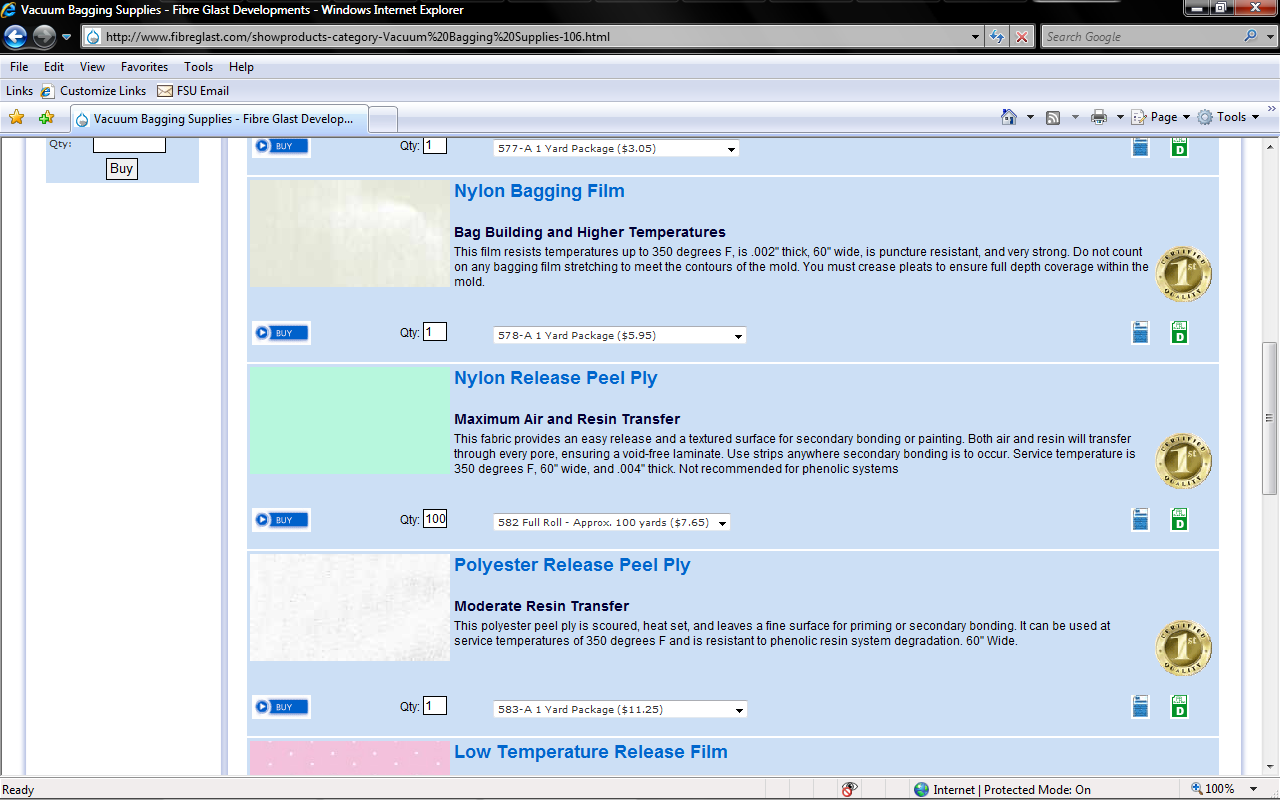Open the Tools gear menu in command bar

[x=1227, y=117]
